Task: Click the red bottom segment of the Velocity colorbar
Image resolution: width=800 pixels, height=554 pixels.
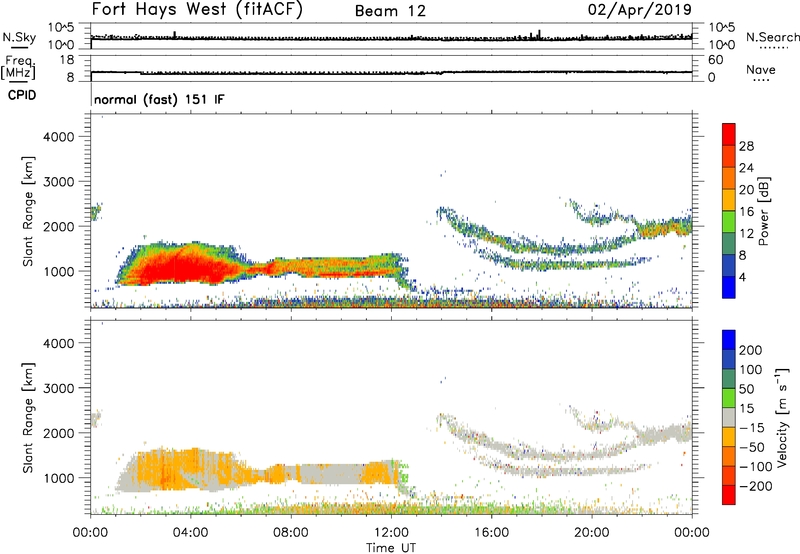Action: pyautogui.click(x=729, y=495)
